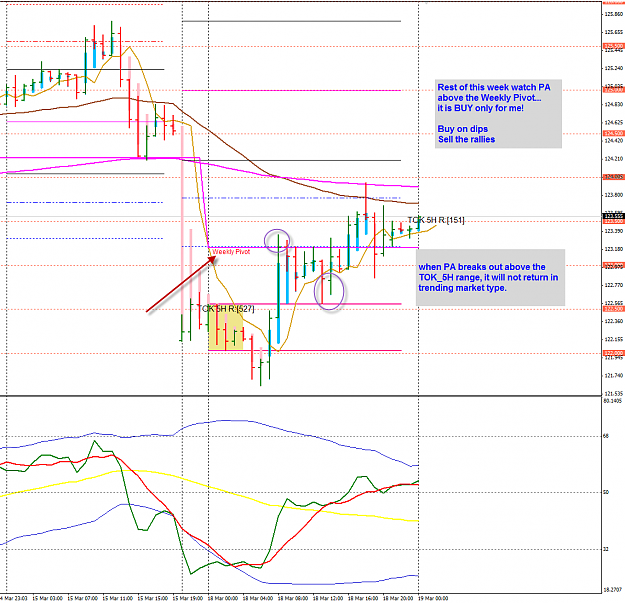
Task: Click the "15 Mar 03:00" time axis label
Action: pos(47,598)
